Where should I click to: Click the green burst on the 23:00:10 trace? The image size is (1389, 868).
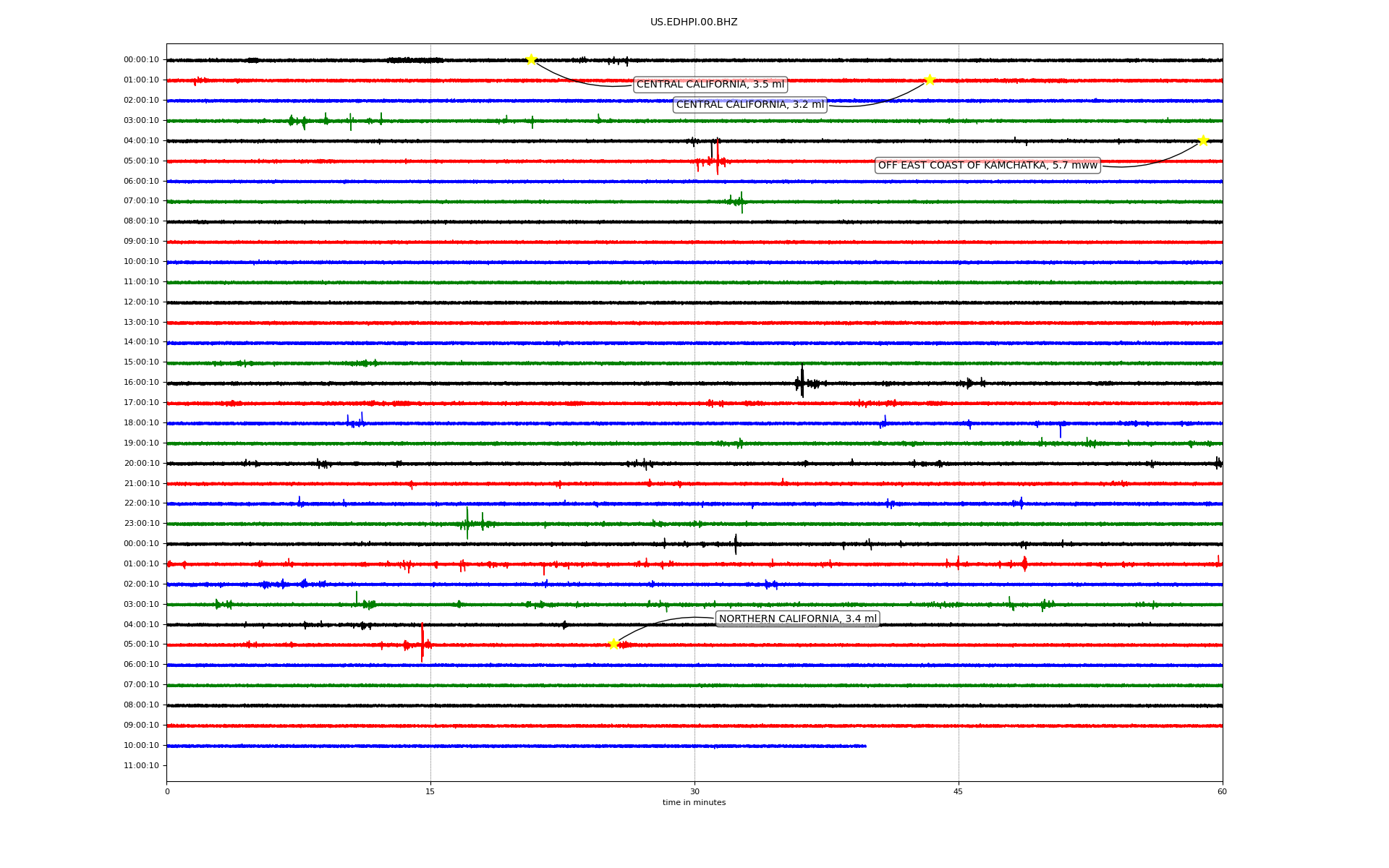coord(467,523)
